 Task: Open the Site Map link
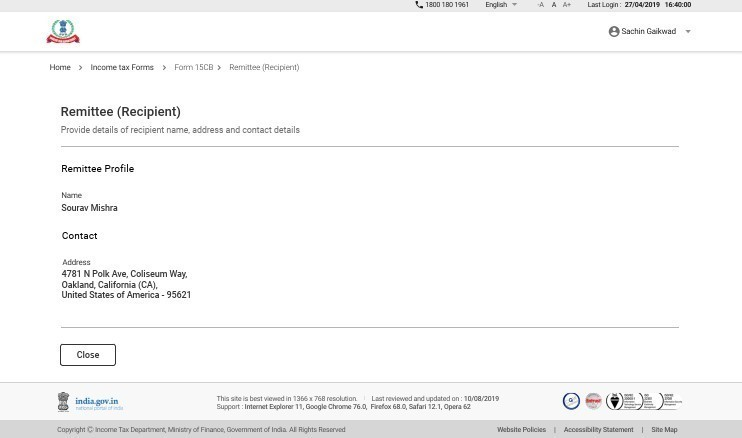(664, 429)
